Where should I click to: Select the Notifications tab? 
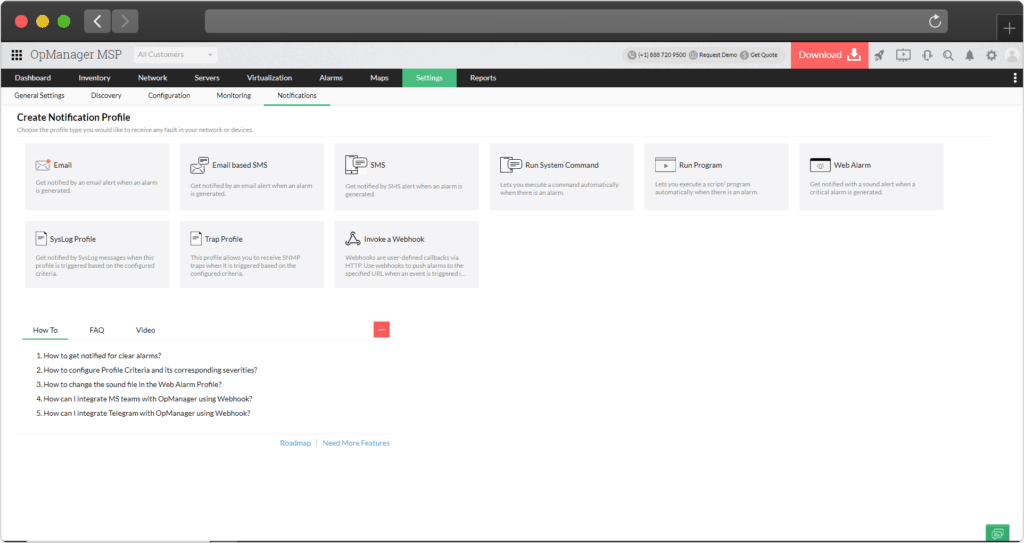pos(297,95)
